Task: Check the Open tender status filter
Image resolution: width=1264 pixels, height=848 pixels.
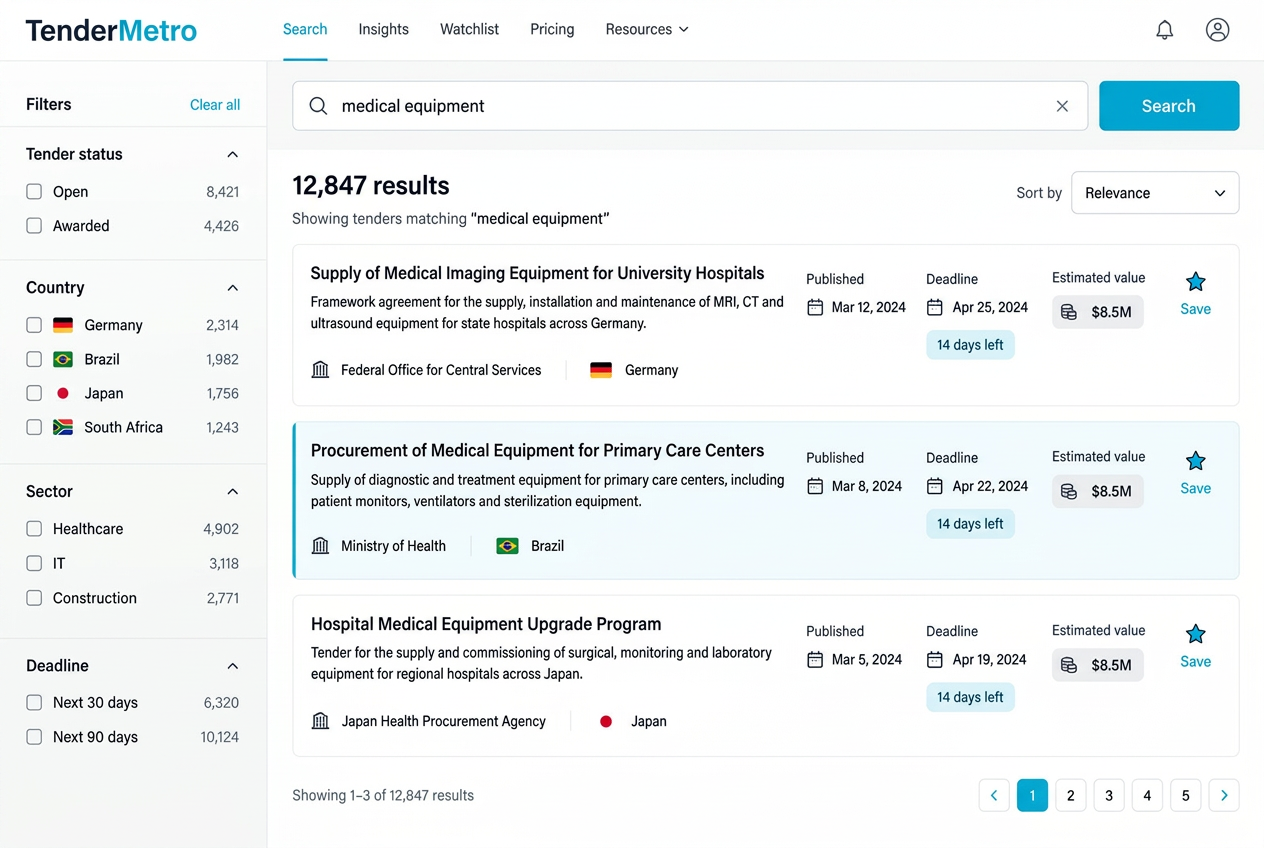Action: pyautogui.click(x=34, y=192)
